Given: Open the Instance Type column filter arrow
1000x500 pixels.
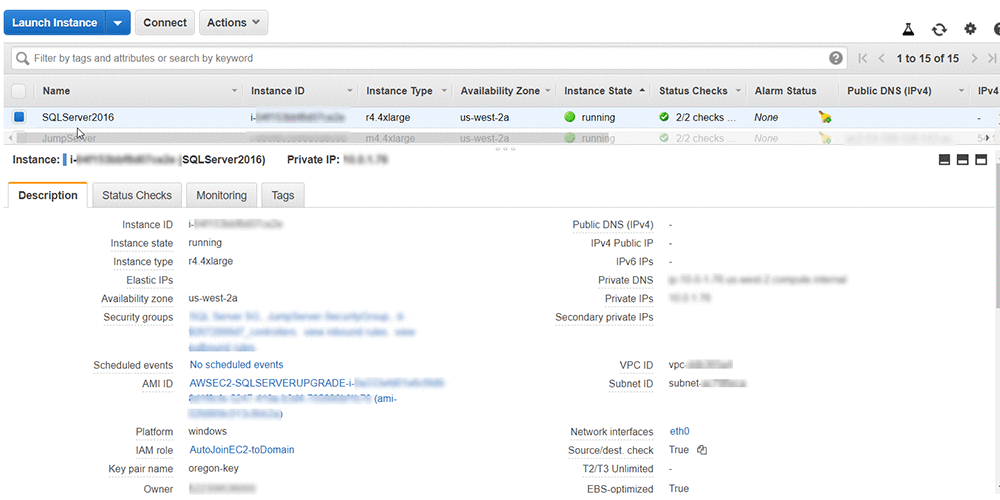Looking at the screenshot, I should click(444, 91).
